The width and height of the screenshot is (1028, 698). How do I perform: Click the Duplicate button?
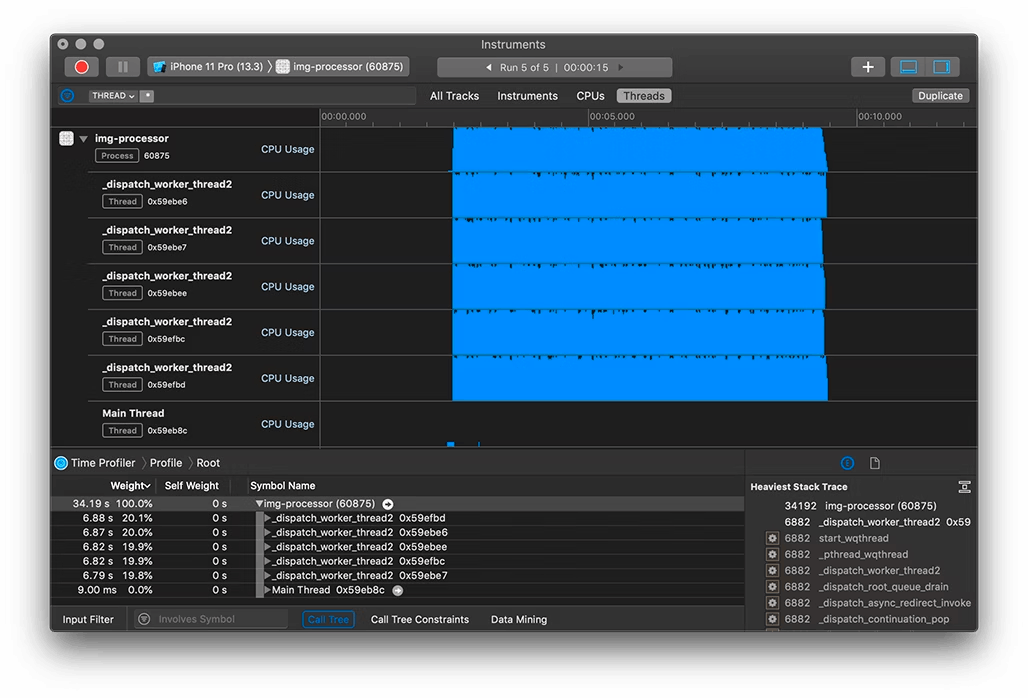[940, 96]
